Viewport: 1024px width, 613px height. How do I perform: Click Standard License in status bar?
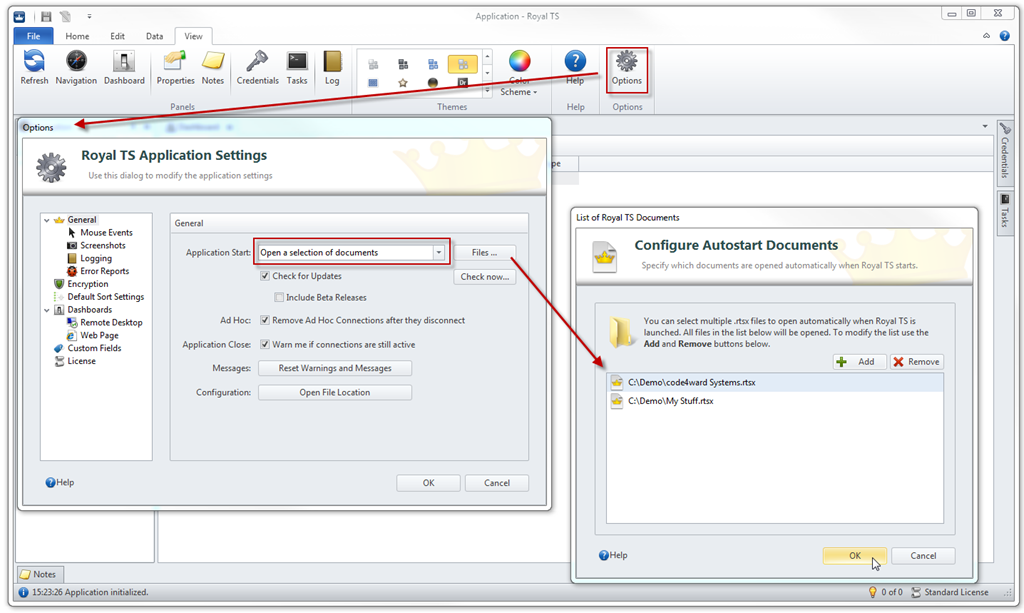coord(950,592)
